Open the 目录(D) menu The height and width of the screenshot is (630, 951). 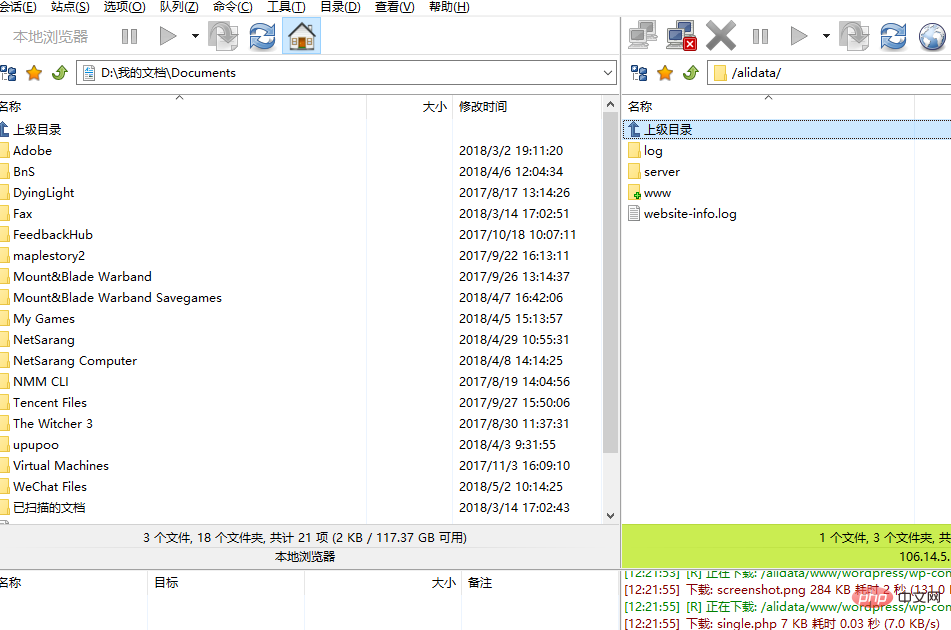coord(340,7)
